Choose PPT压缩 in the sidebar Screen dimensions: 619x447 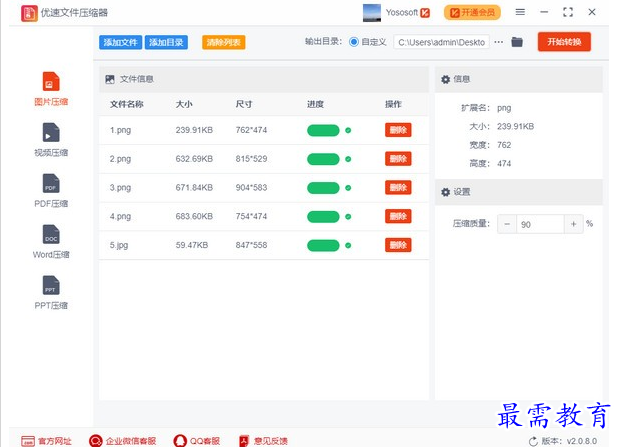50,292
